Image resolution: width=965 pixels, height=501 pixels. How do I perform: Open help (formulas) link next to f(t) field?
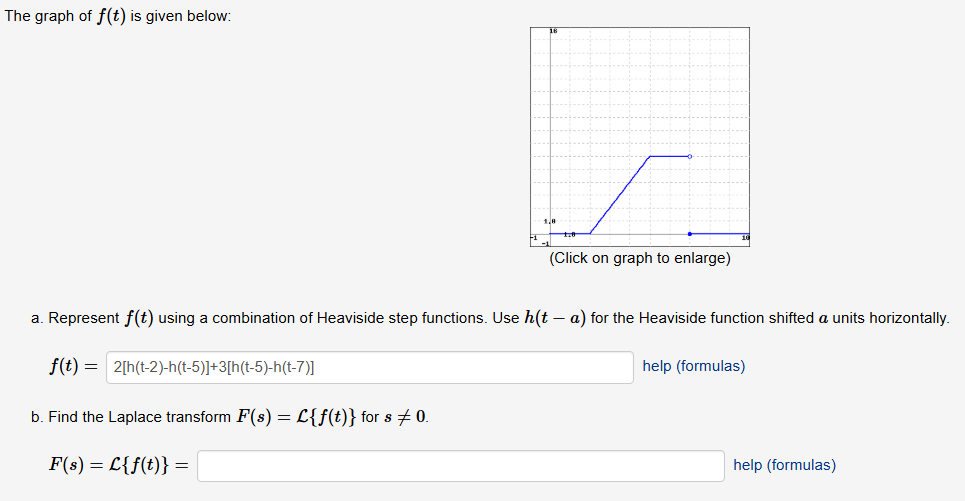click(694, 366)
